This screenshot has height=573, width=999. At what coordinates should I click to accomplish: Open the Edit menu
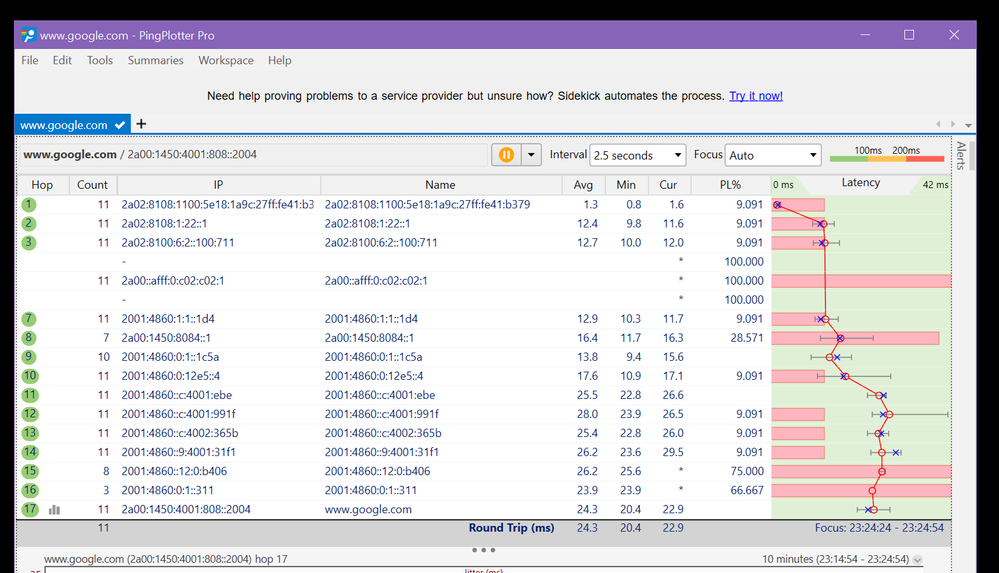click(62, 61)
